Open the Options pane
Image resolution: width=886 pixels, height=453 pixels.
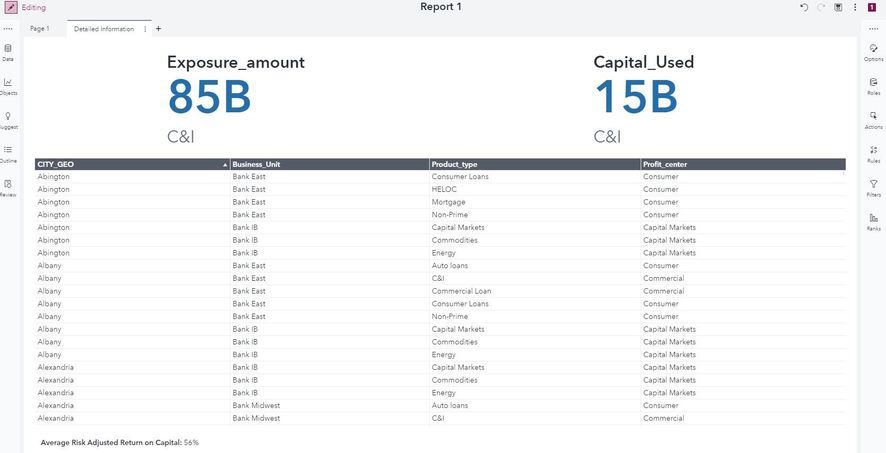point(873,51)
